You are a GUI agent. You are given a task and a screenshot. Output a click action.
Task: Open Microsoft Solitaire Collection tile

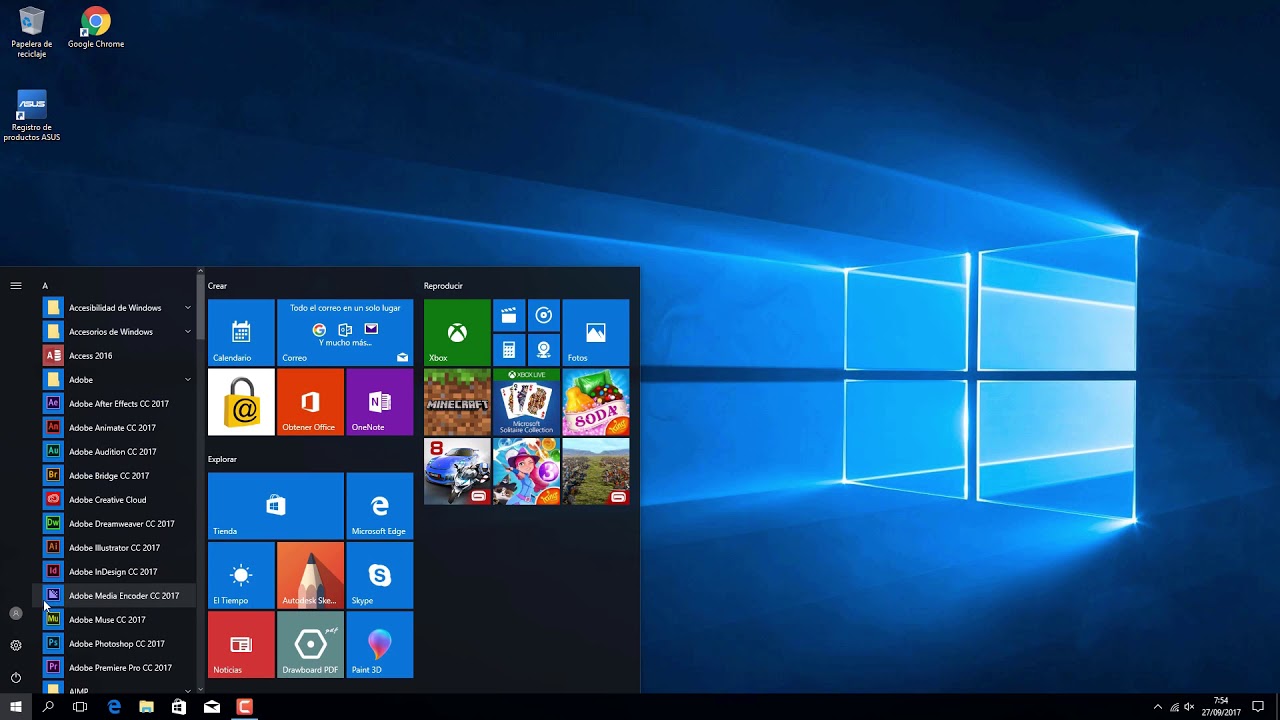[x=526, y=402]
